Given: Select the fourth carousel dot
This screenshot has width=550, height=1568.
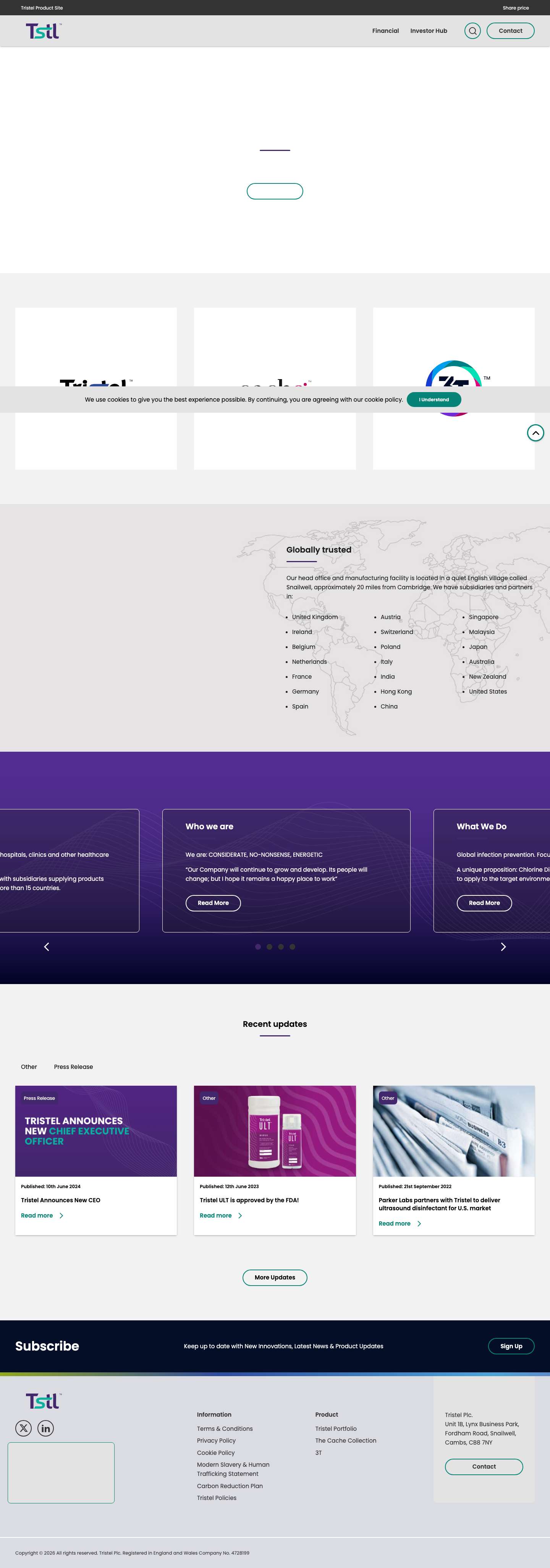Looking at the screenshot, I should pos(292,947).
